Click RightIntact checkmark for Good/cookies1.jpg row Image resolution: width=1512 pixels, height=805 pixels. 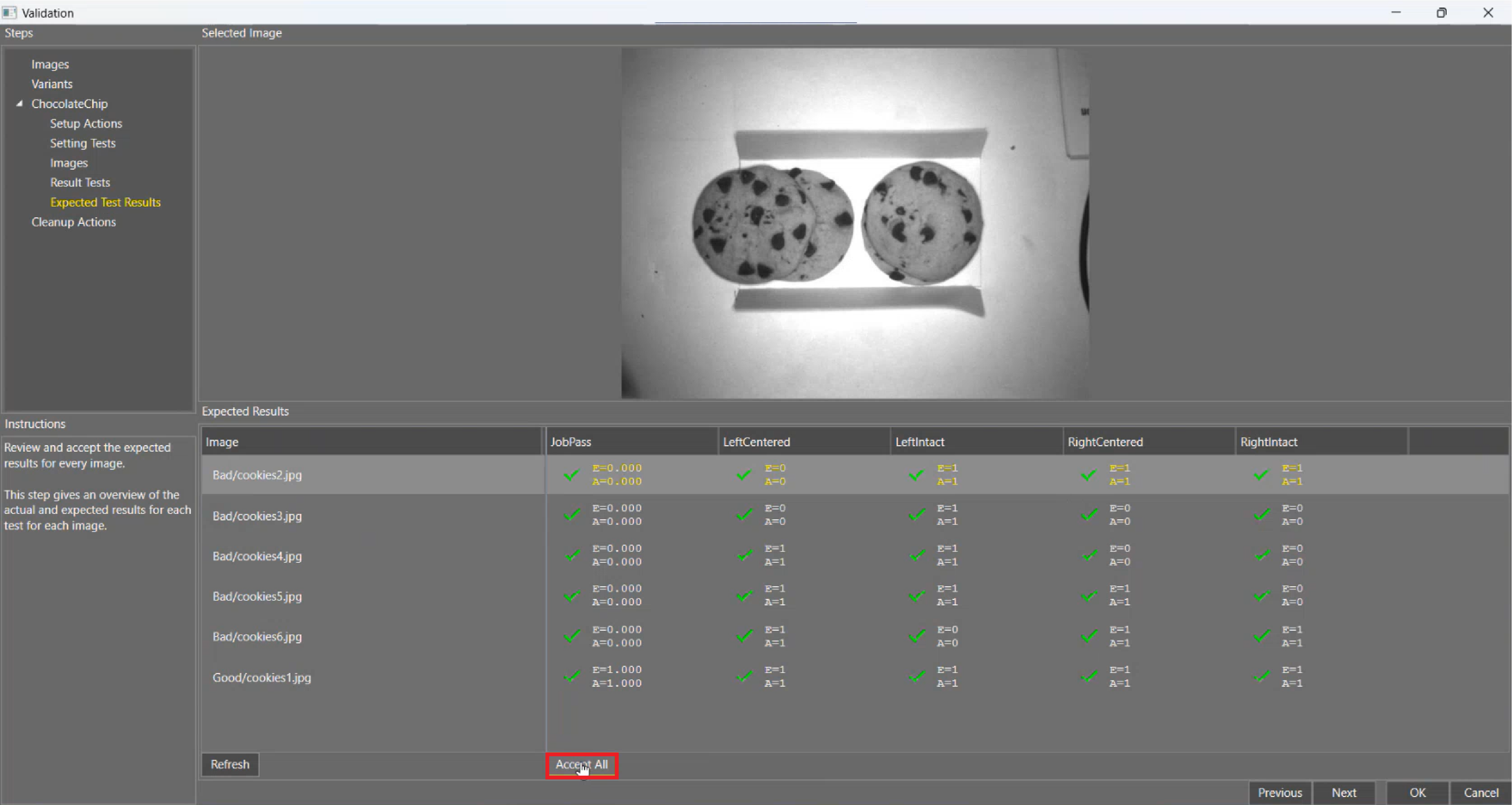(1262, 676)
